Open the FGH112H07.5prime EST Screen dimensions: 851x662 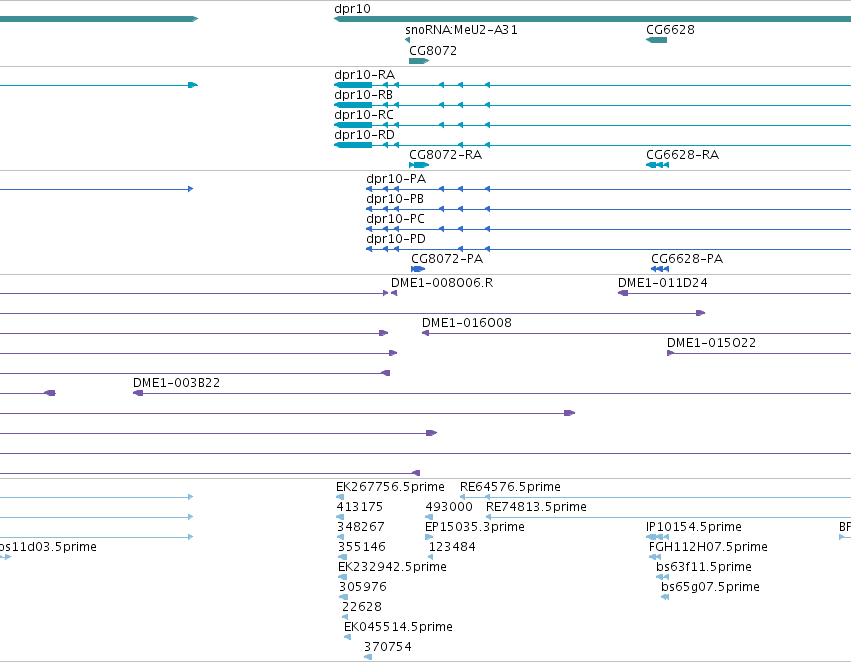[x=708, y=548]
